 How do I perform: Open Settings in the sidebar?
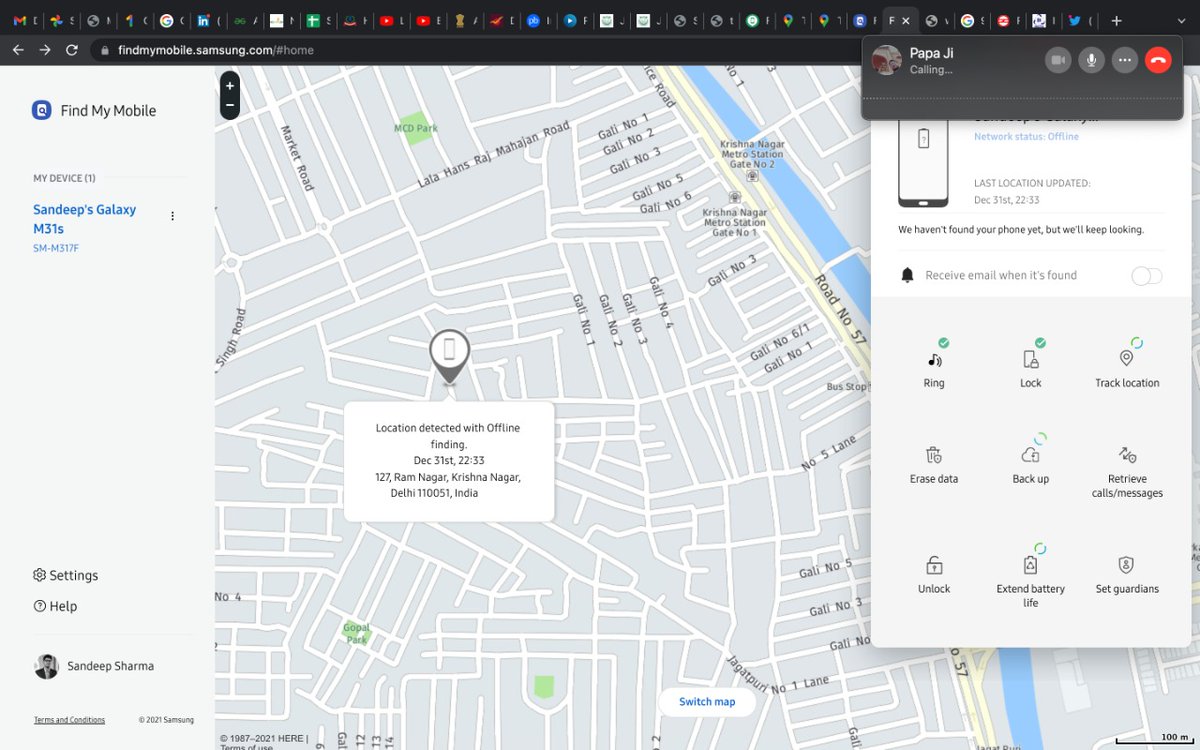pyautogui.click(x=66, y=575)
